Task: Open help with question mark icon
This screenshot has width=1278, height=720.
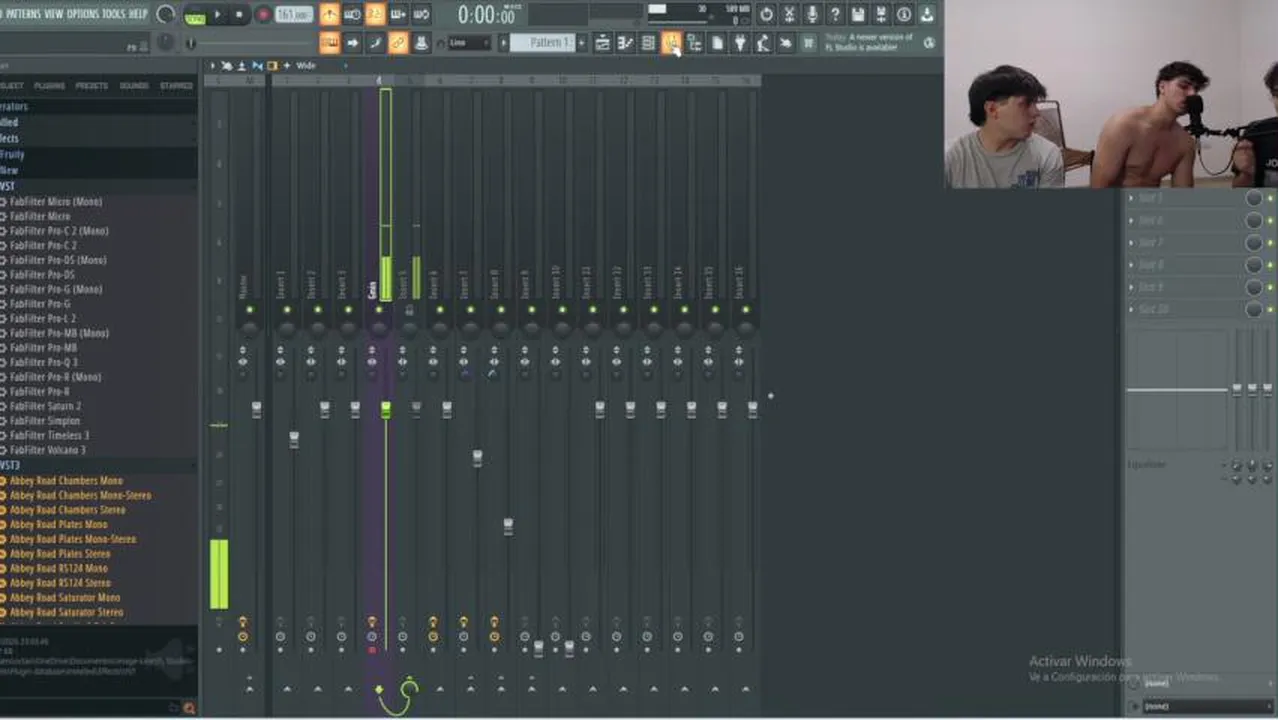Action: 835,14
